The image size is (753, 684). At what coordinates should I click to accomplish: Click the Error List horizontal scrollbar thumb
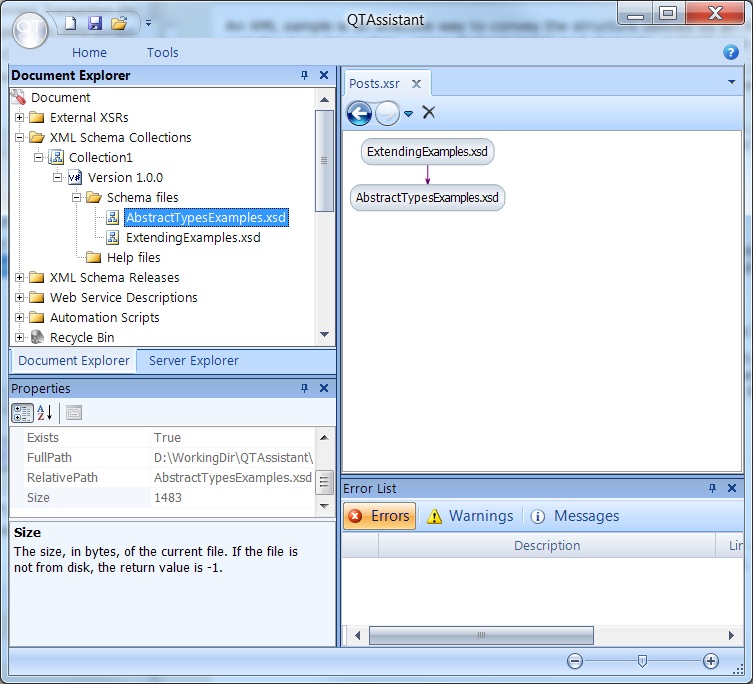481,635
